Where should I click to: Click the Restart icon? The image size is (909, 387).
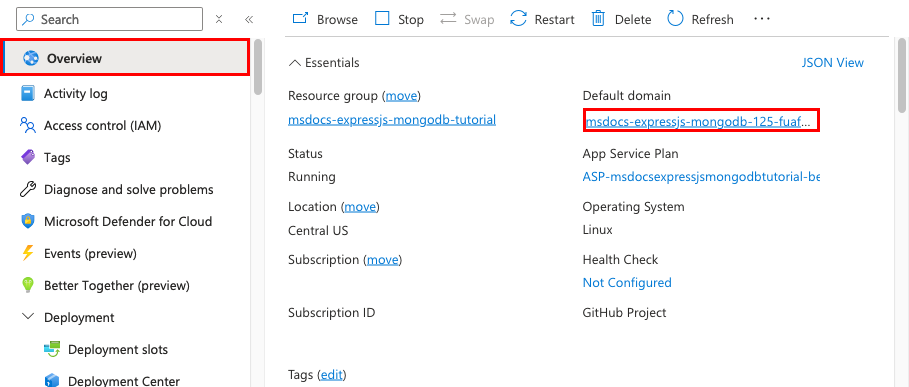click(518, 19)
